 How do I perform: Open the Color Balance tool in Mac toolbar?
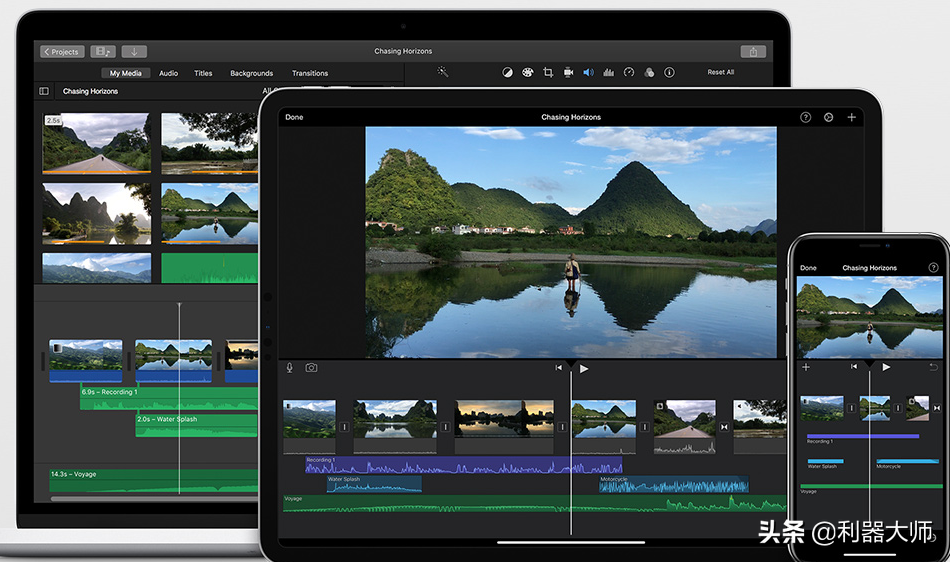pyautogui.click(x=507, y=72)
